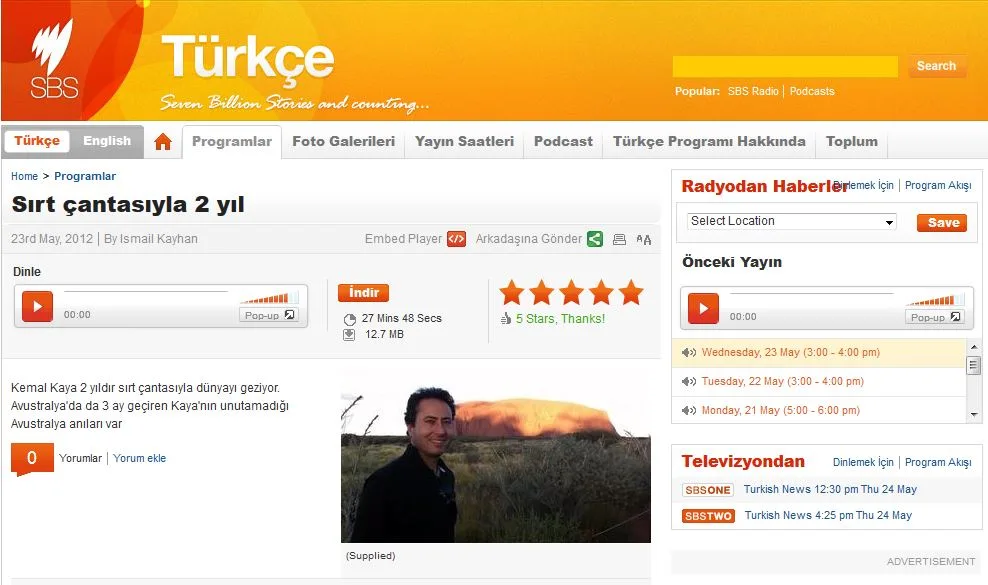Switch language to English
988x585 pixels.
pyautogui.click(x=107, y=141)
